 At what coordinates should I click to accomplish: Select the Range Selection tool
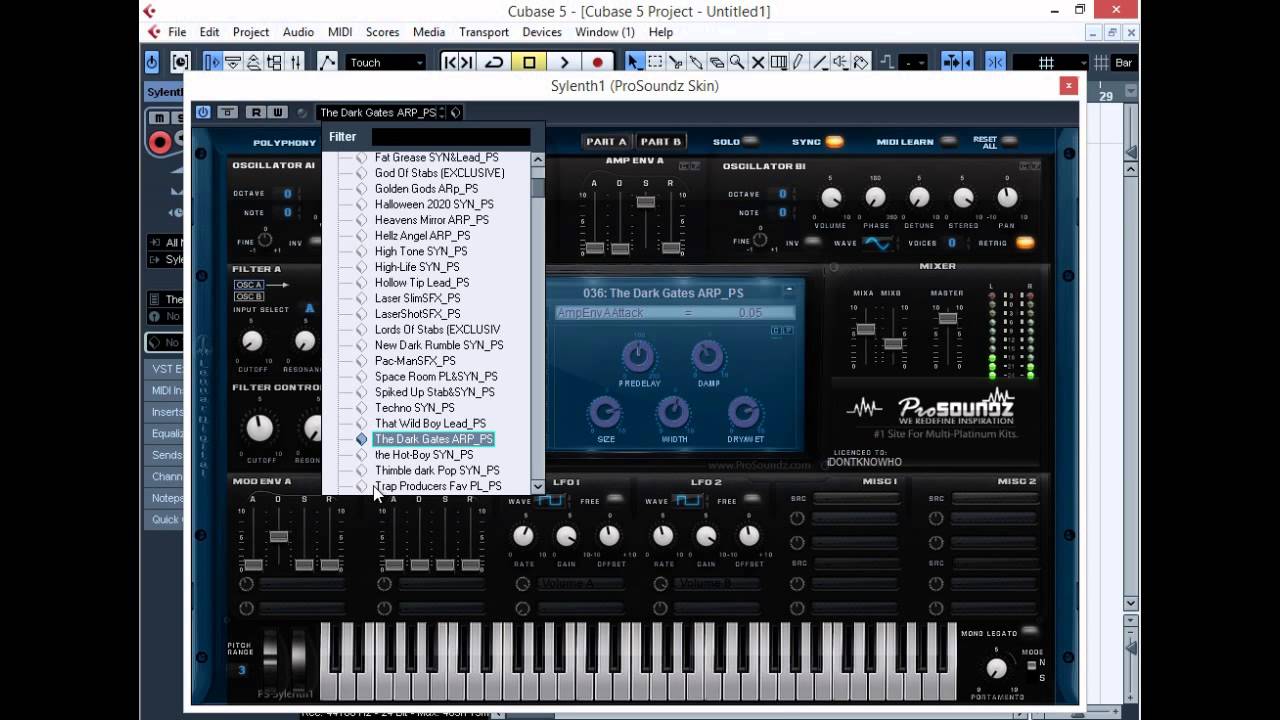tap(655, 62)
